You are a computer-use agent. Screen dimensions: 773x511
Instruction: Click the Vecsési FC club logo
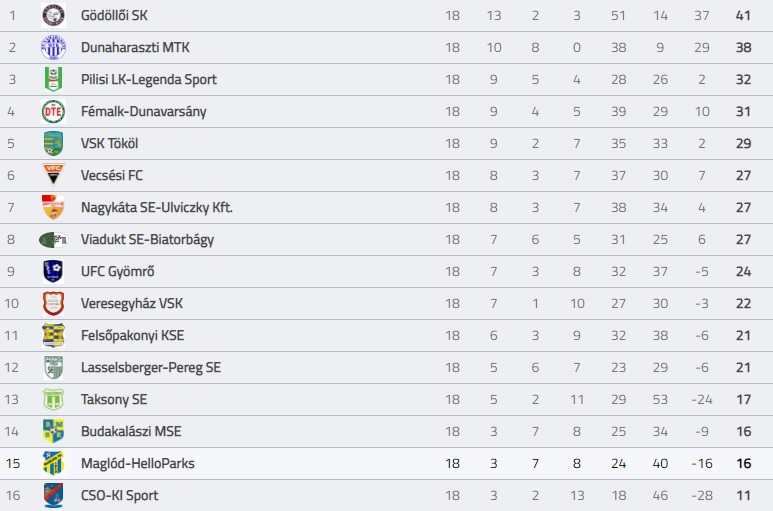[53, 175]
